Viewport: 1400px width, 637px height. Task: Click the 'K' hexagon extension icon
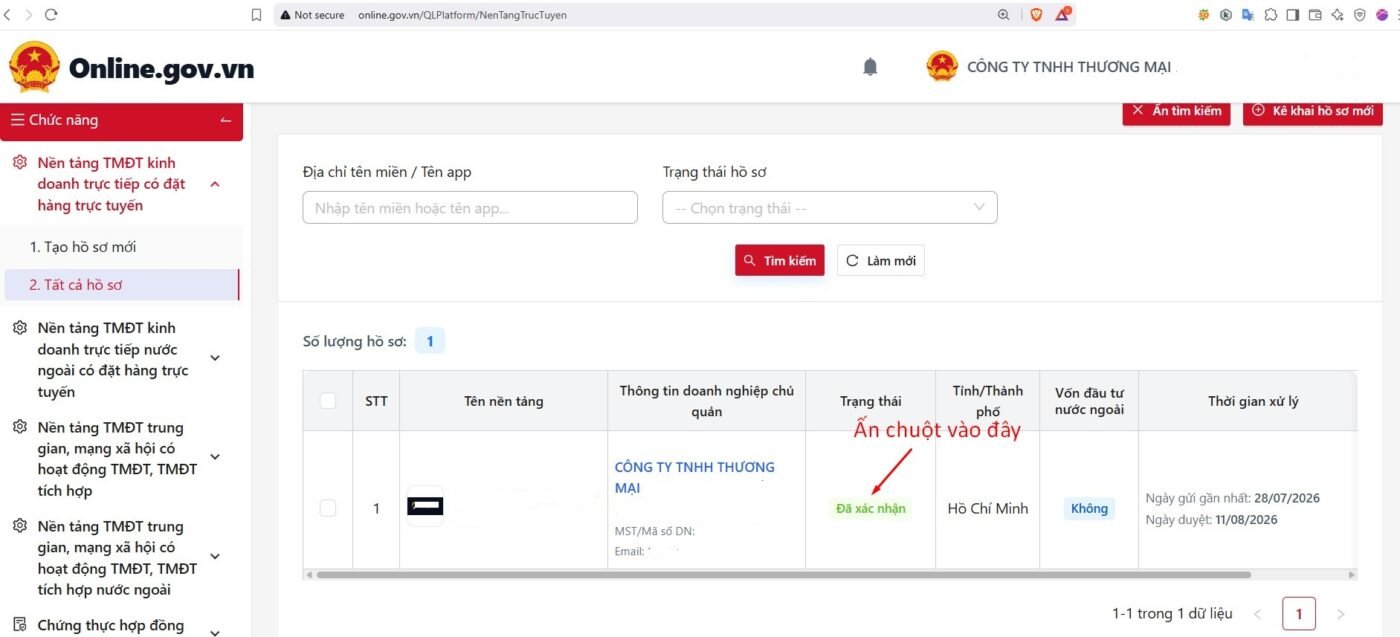(x=1225, y=15)
